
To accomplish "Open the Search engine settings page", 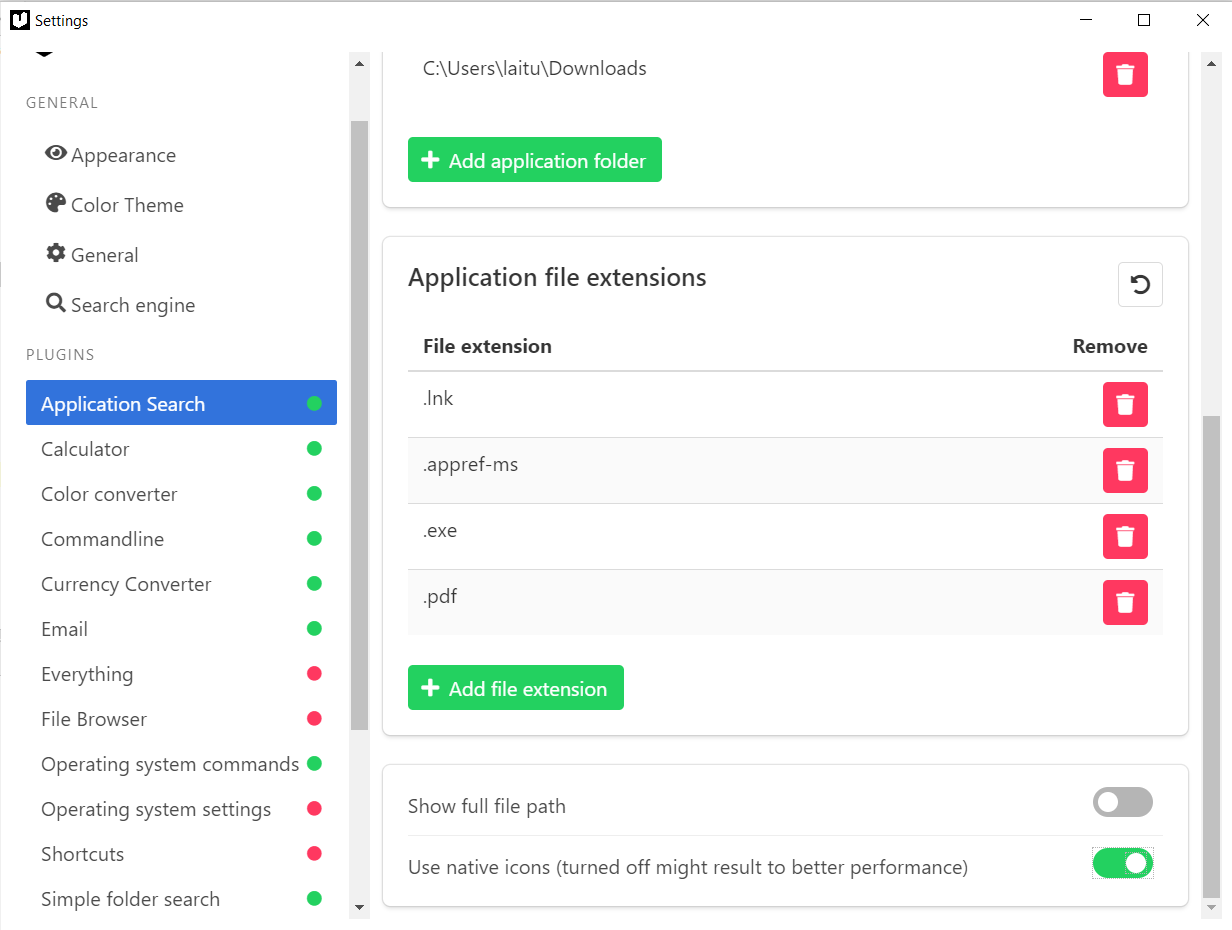I will point(120,305).
